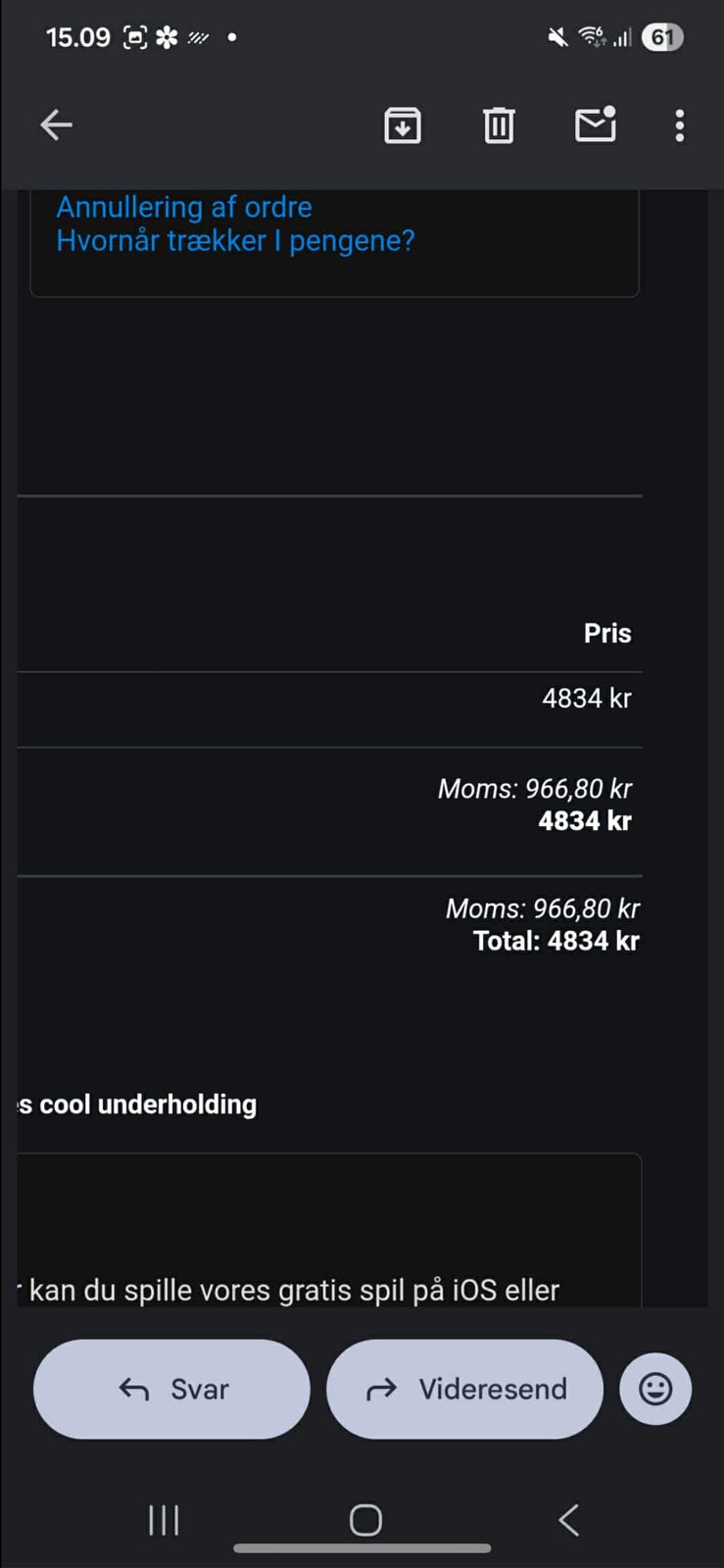This screenshot has height=1568, width=724.
Task: Tap the 'Total: 4834 kr' line
Action: pyautogui.click(x=555, y=942)
